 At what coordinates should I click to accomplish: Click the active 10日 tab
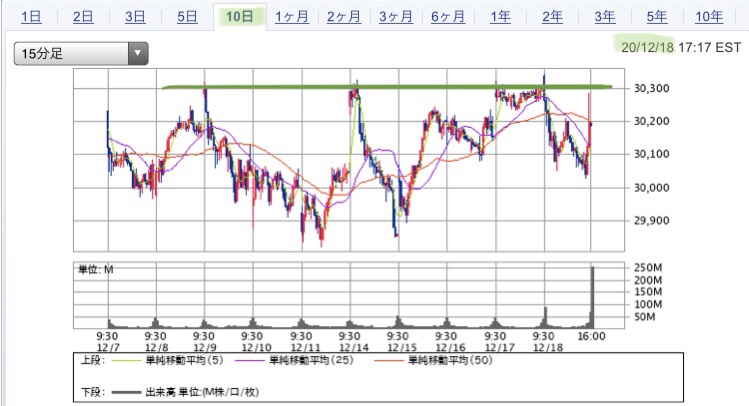point(240,17)
